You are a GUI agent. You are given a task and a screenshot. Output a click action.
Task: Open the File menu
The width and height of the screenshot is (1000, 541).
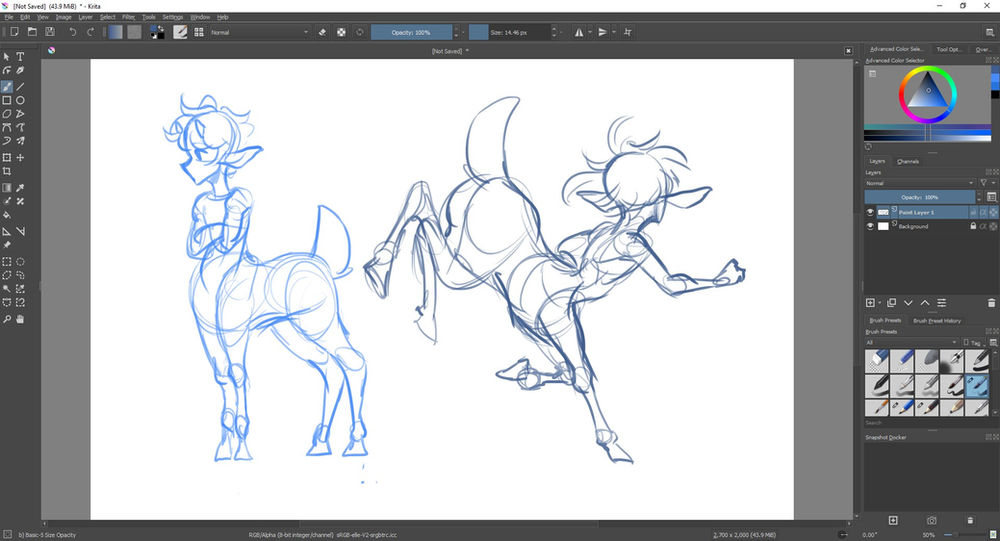pos(9,17)
